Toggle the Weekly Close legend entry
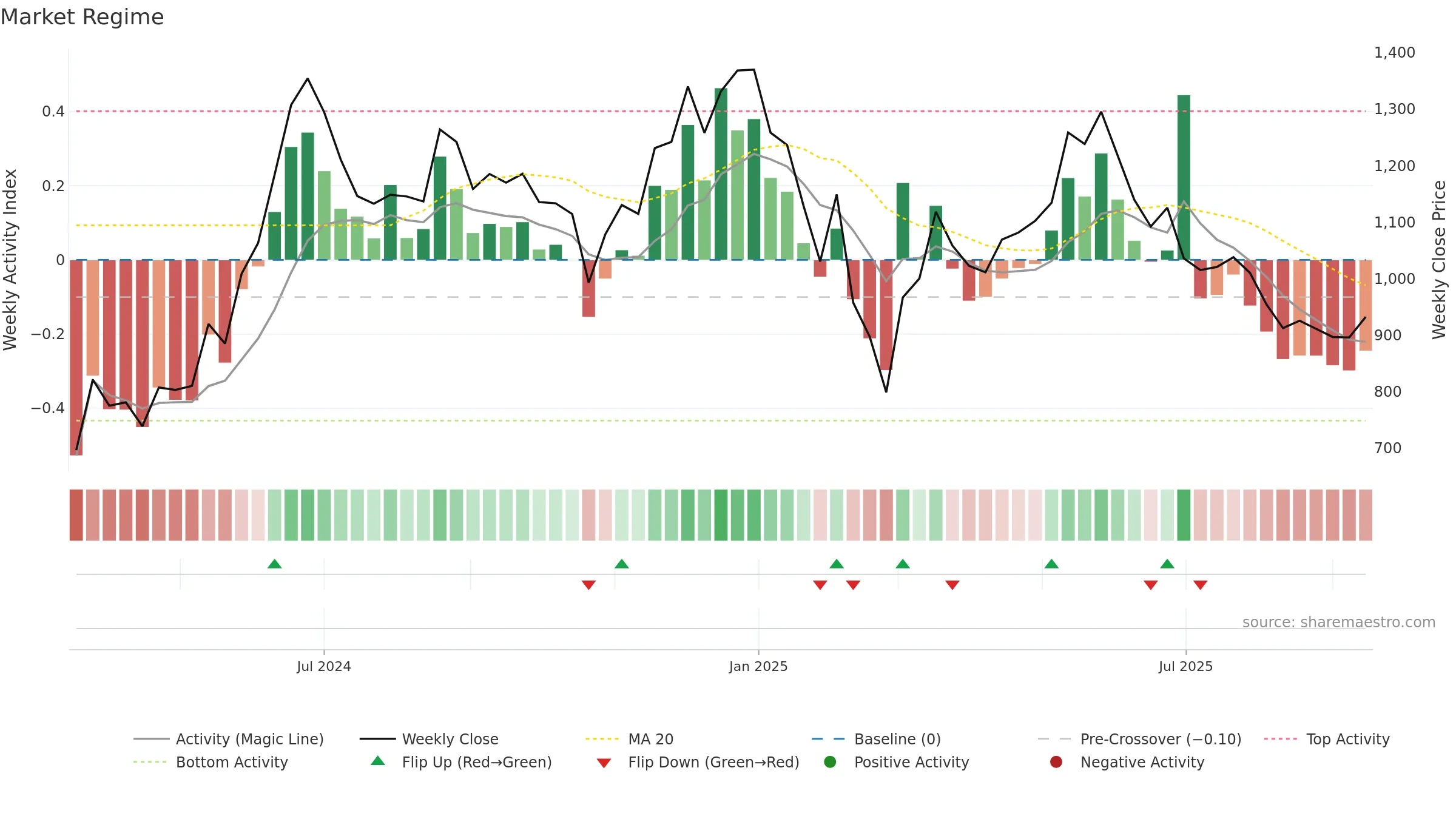 (429, 739)
